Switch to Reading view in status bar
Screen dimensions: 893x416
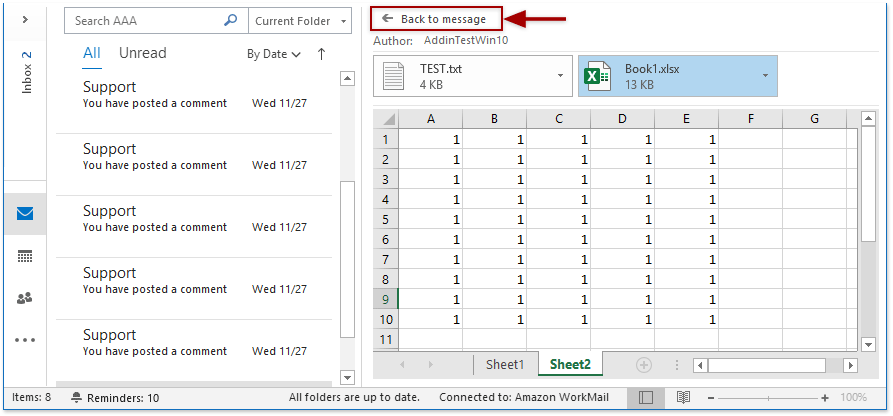683,398
